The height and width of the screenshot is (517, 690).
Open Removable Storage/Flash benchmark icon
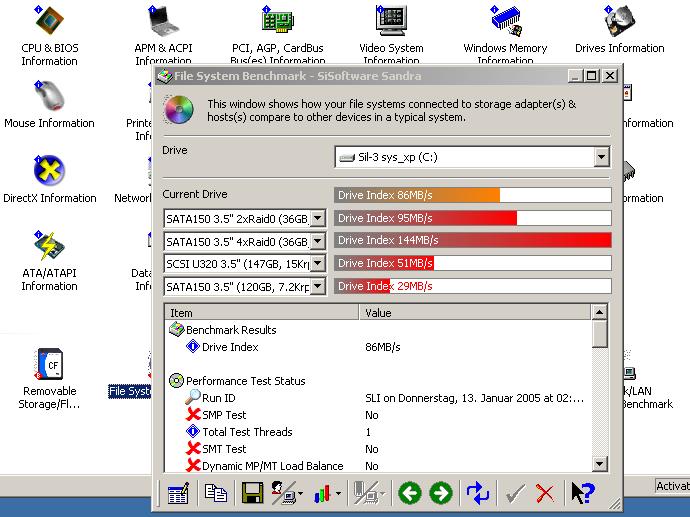coord(49,378)
